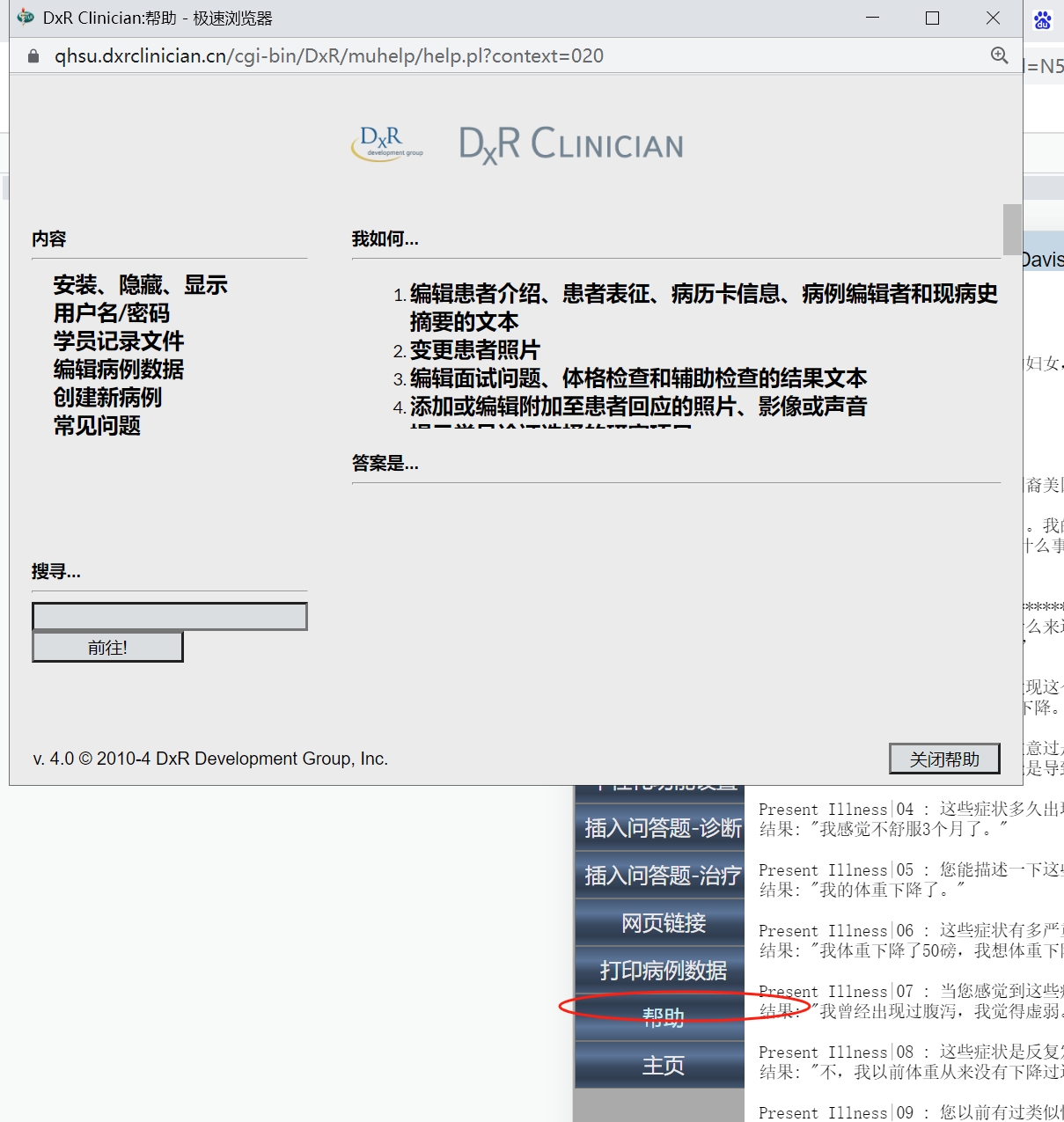Open how-to item 编辑面试问题、体格检查
The width and height of the screenshot is (1064, 1122).
click(638, 378)
